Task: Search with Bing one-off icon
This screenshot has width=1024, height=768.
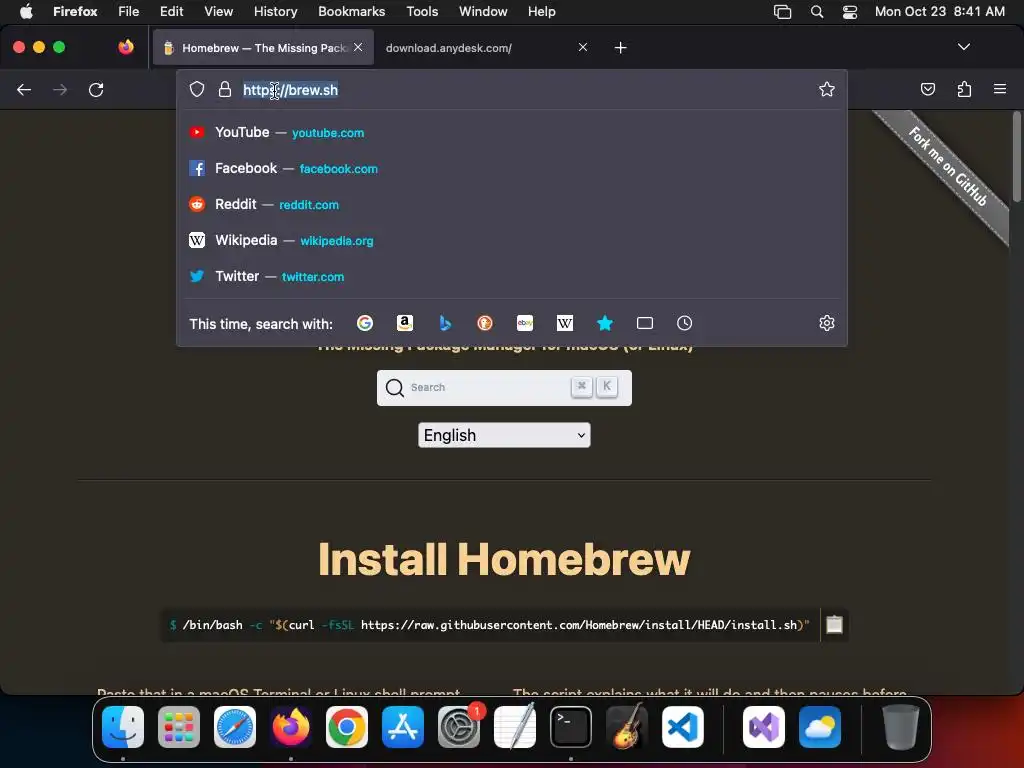Action: click(x=445, y=323)
